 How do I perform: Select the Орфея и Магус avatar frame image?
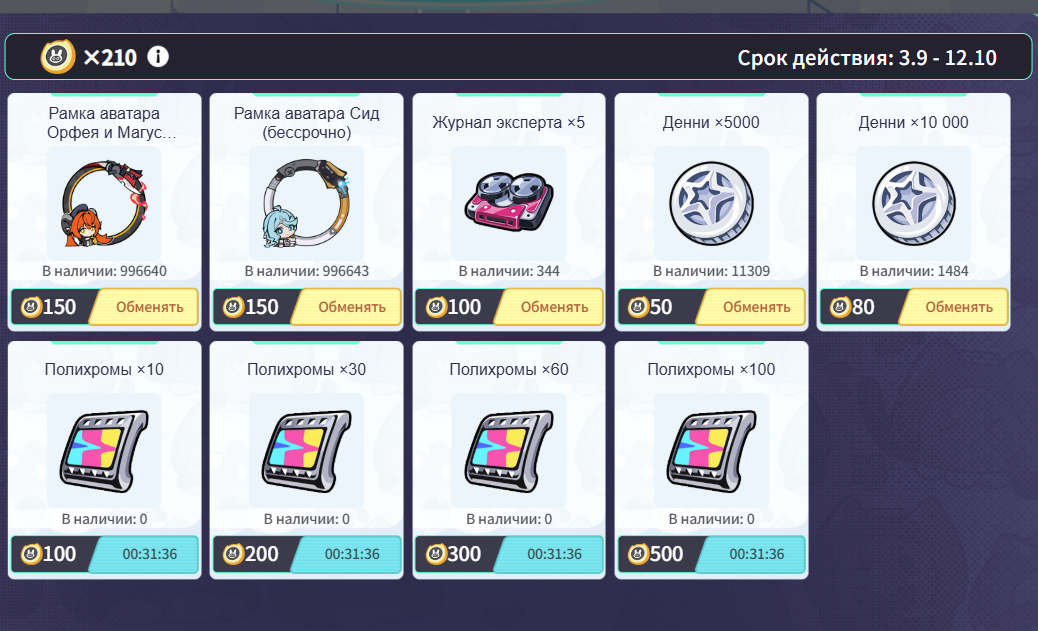point(104,203)
